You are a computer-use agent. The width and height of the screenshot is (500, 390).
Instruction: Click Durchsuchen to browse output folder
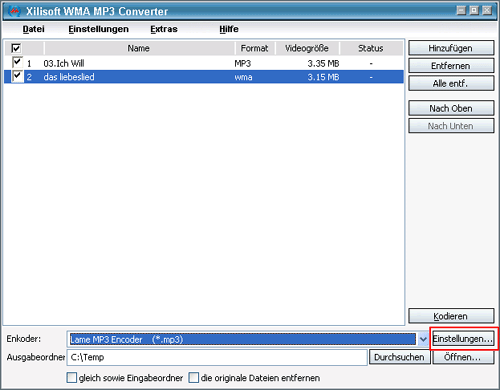(399, 357)
